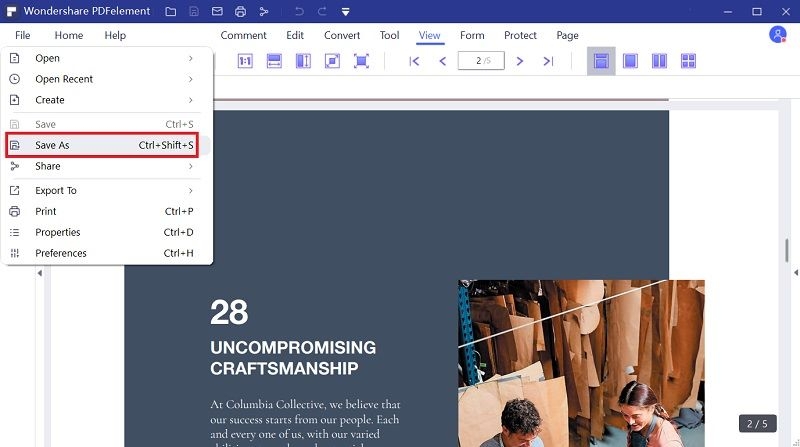Click the Actual Size 1:1 view icon

tap(245, 61)
